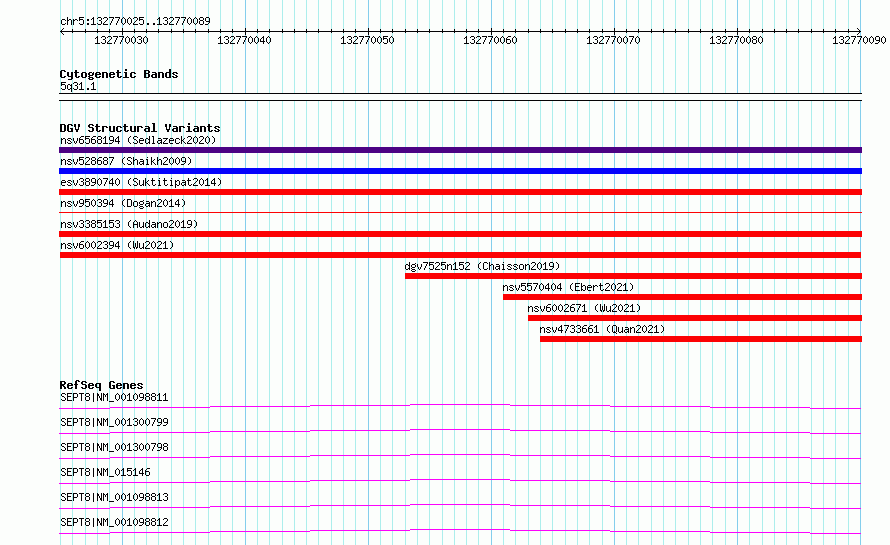Open nsv4733661 (Quan2021) variant label
Viewport: 890px width, 545px height.
click(x=602, y=329)
